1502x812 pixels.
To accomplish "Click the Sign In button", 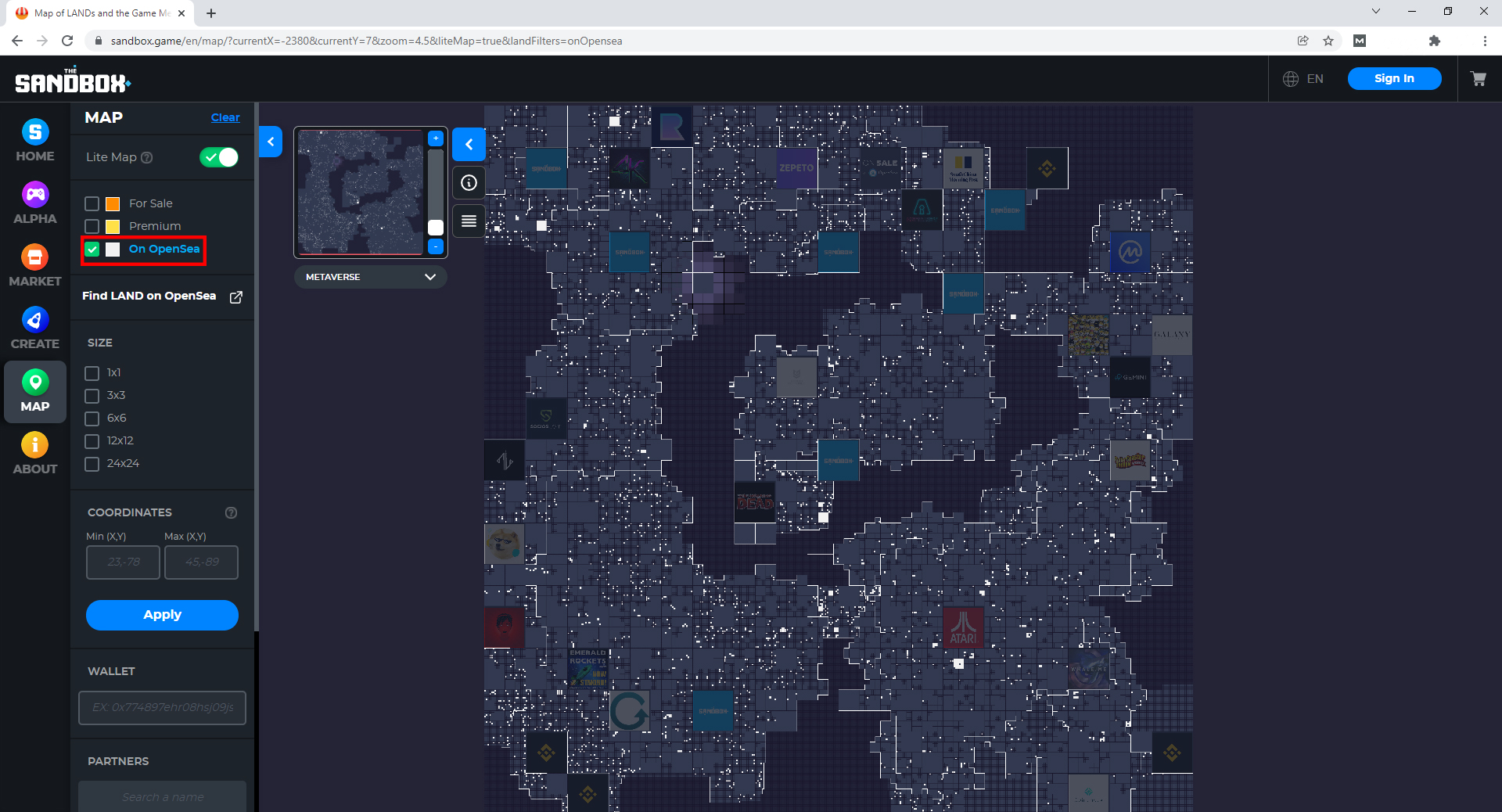I will pos(1394,78).
